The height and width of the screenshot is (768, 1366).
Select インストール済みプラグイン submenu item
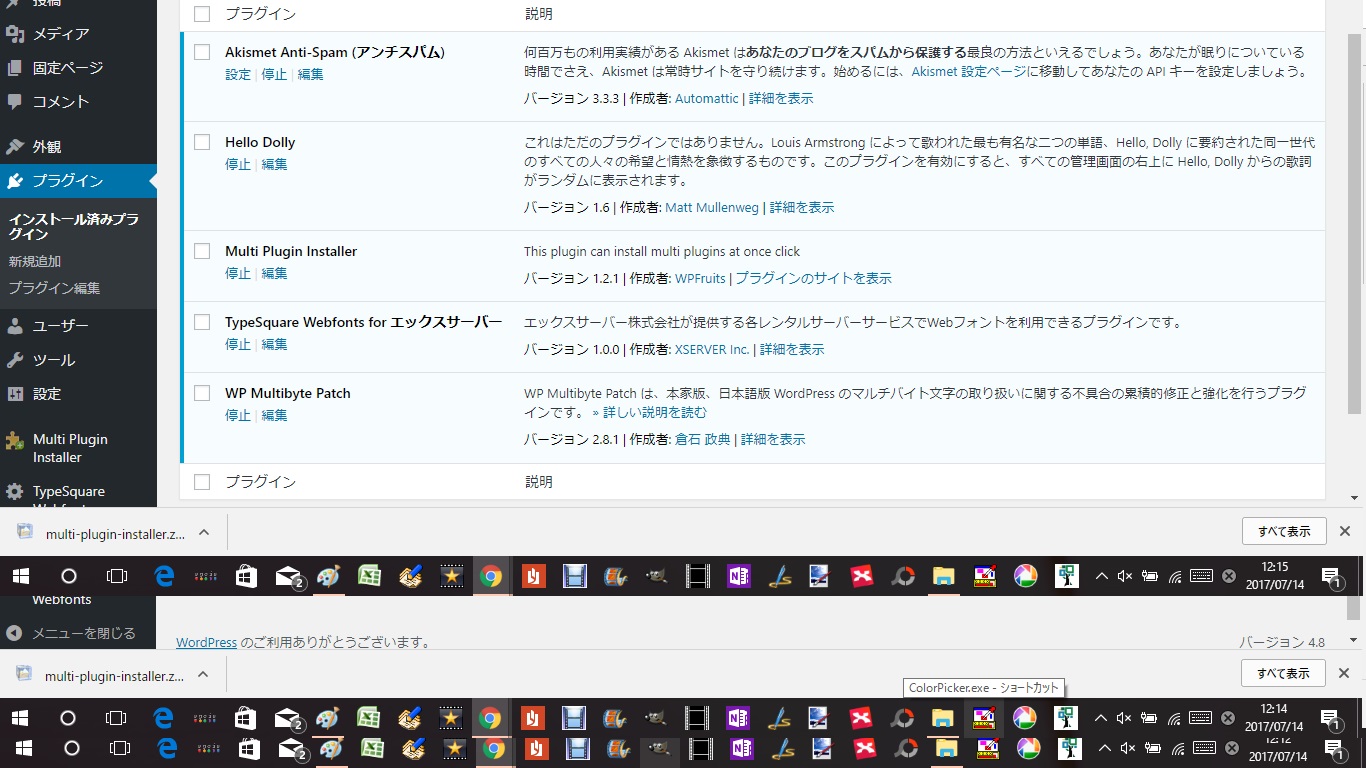coord(74,227)
